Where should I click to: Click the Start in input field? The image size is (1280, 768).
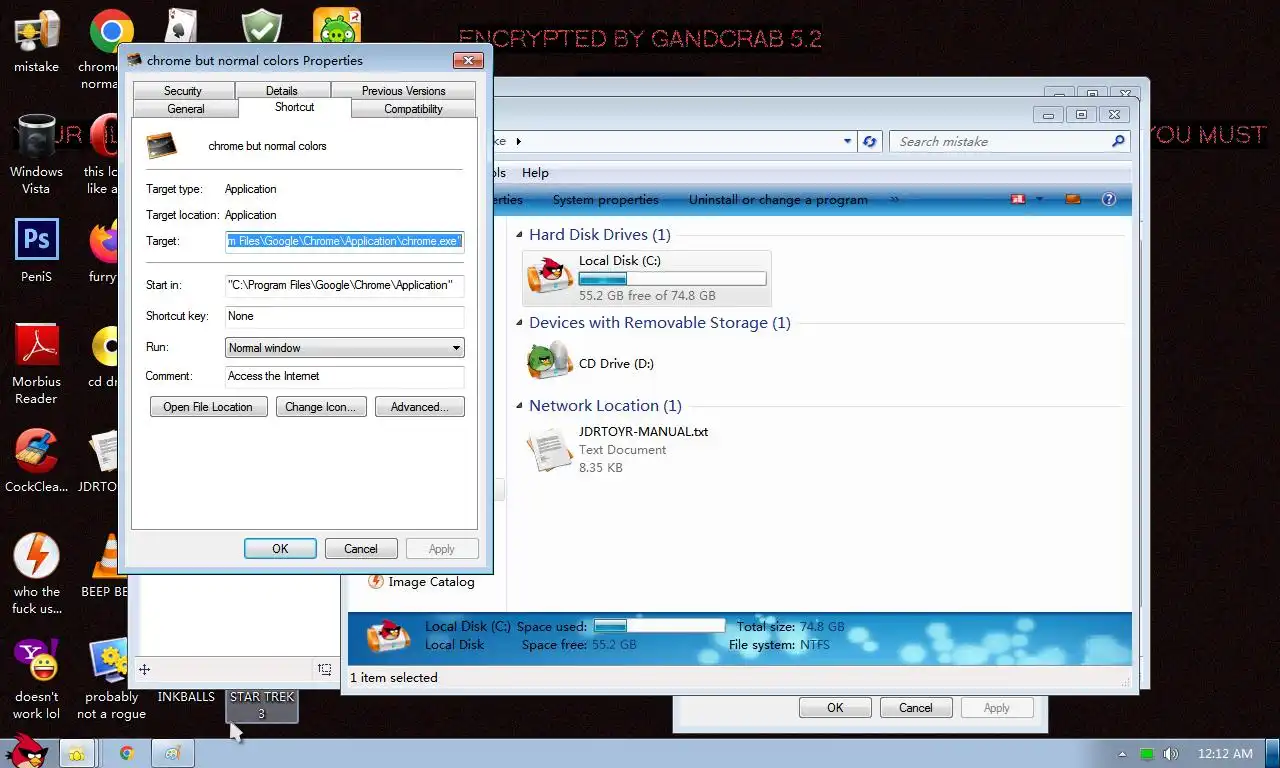coord(345,285)
